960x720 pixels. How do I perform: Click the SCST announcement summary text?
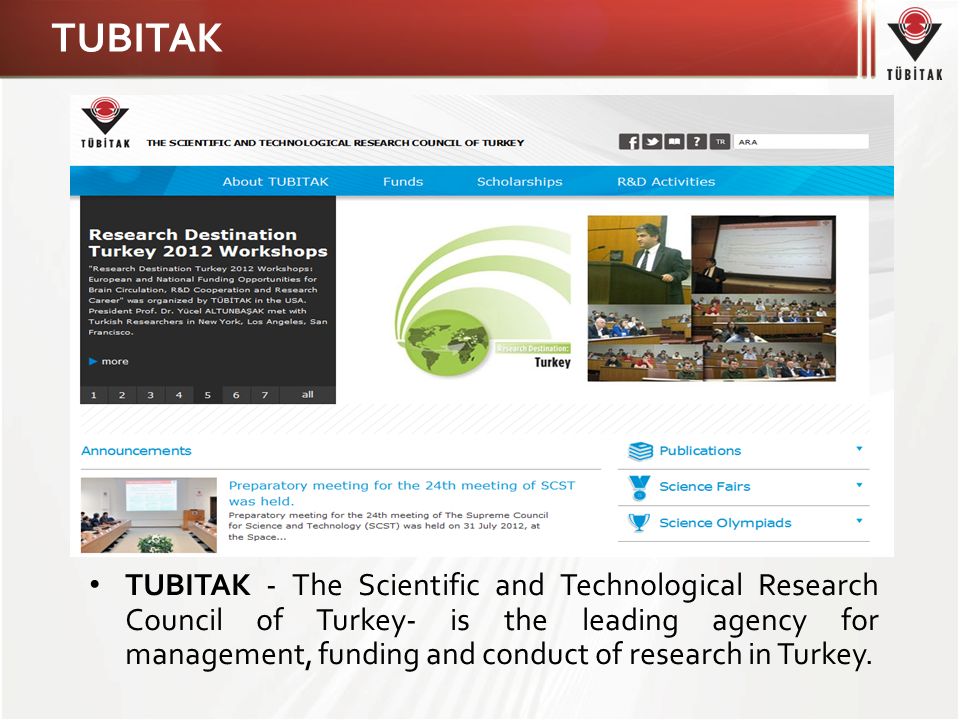(x=388, y=526)
